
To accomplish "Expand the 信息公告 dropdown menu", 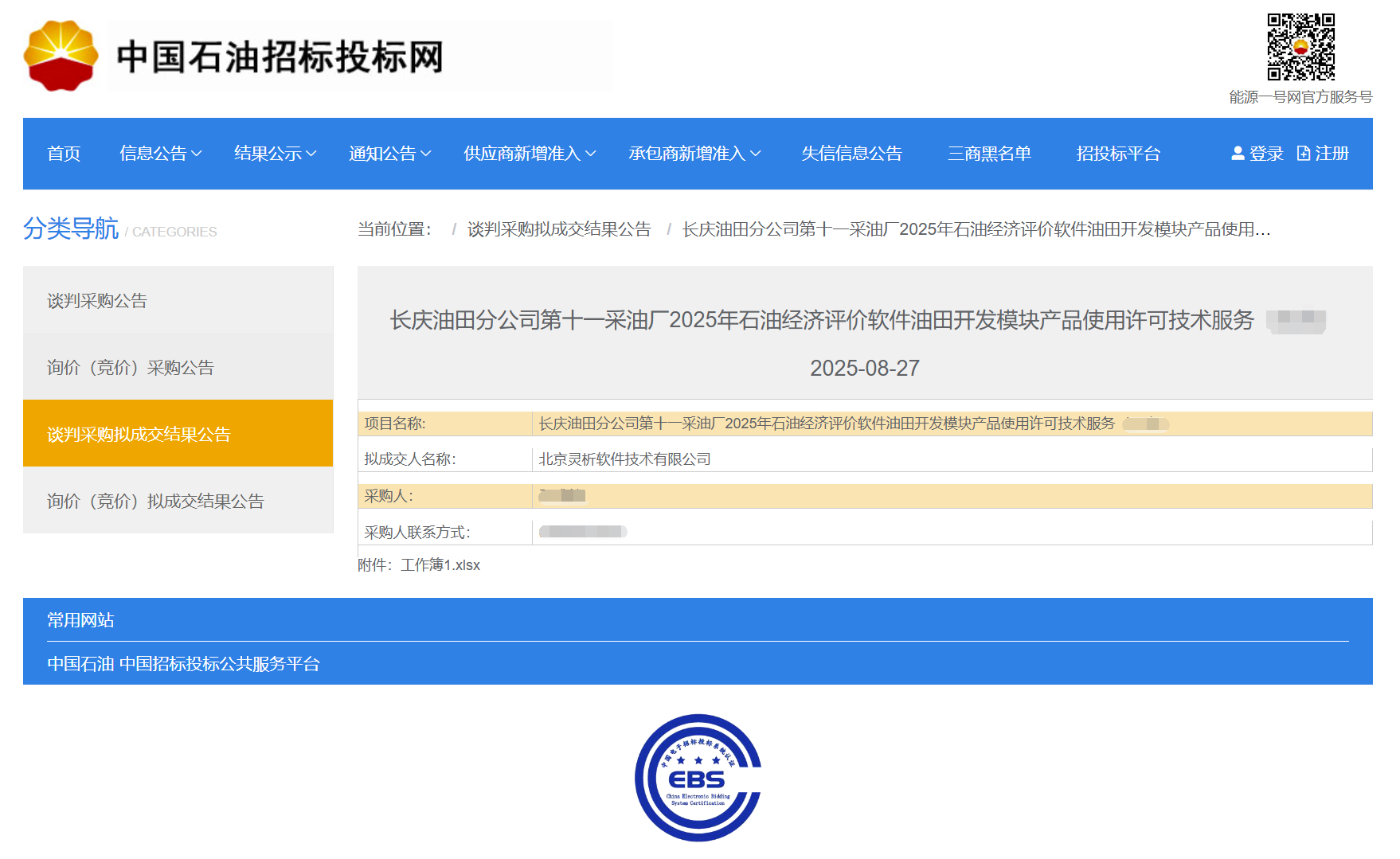I will pyautogui.click(x=160, y=154).
